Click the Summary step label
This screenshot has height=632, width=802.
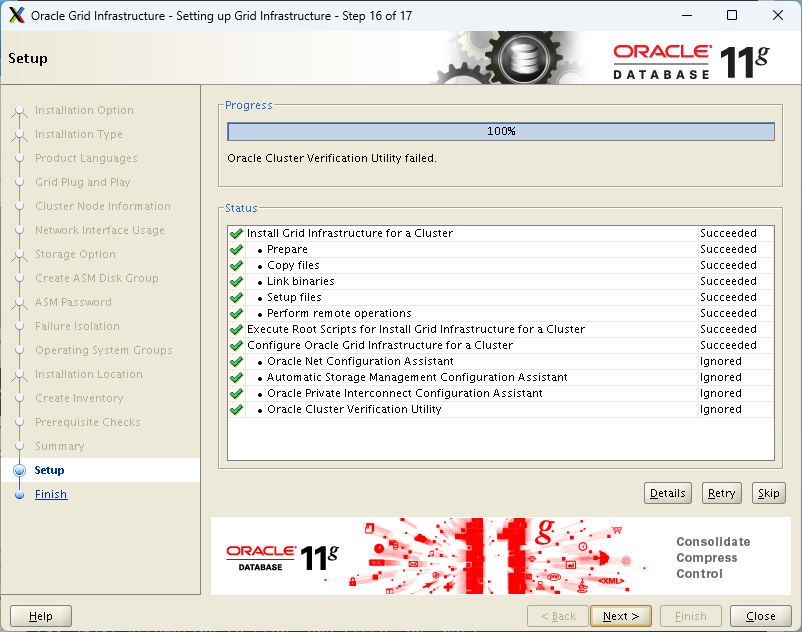point(59,446)
